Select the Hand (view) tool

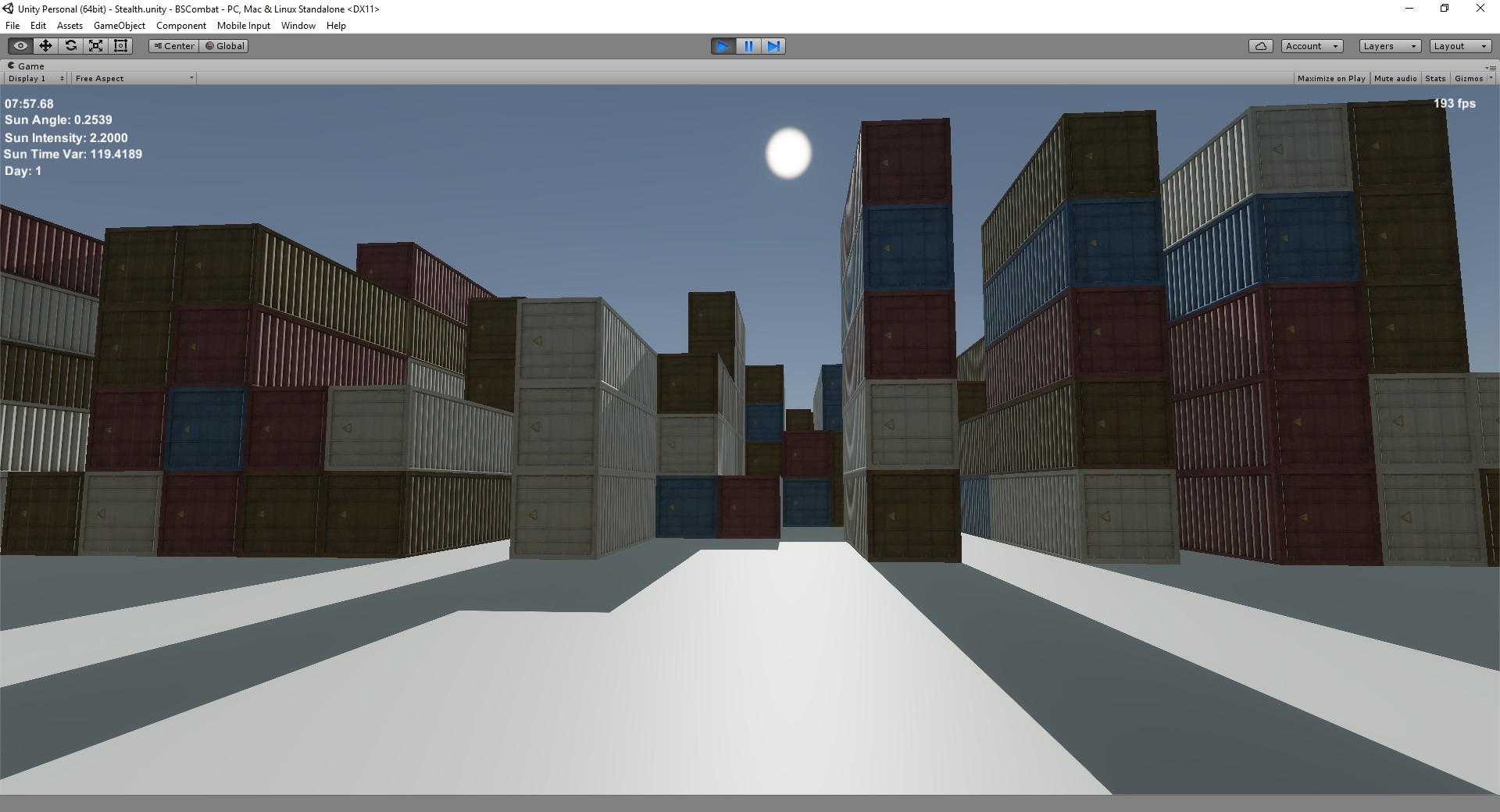[x=20, y=46]
